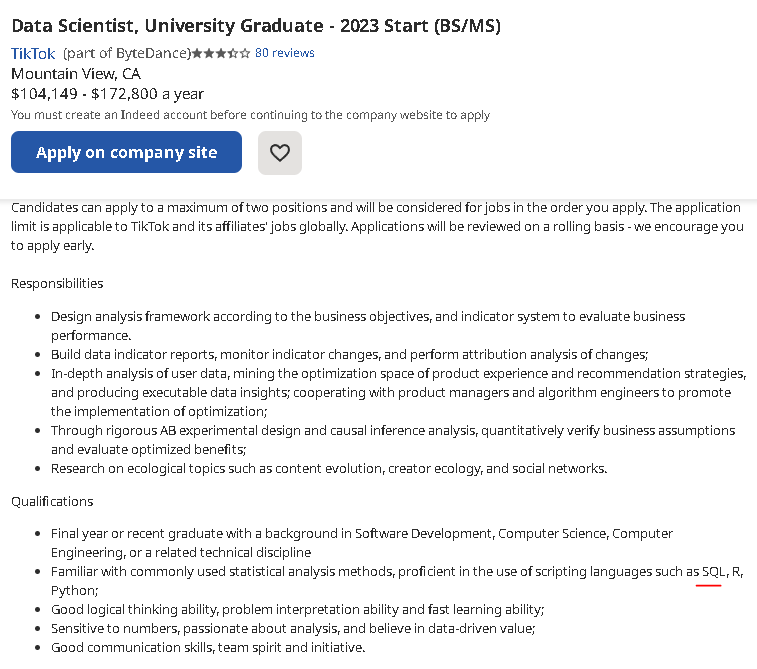The width and height of the screenshot is (757, 669).
Task: Click the $104,149 - $172,800 salary text
Action: click(x=107, y=94)
